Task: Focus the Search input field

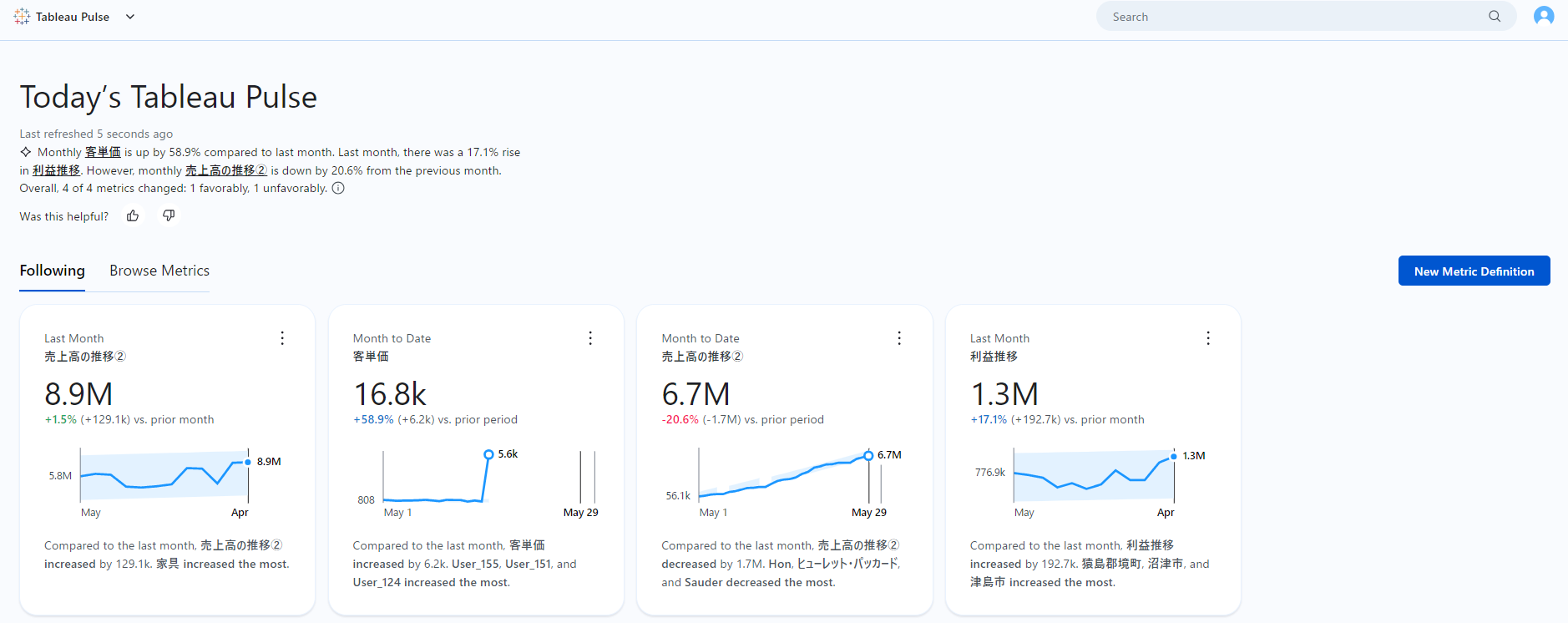Action: tap(1306, 17)
